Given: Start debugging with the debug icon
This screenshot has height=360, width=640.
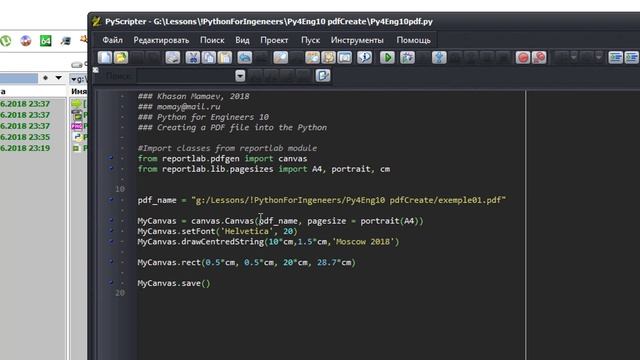Looking at the screenshot, I should coord(407,58).
